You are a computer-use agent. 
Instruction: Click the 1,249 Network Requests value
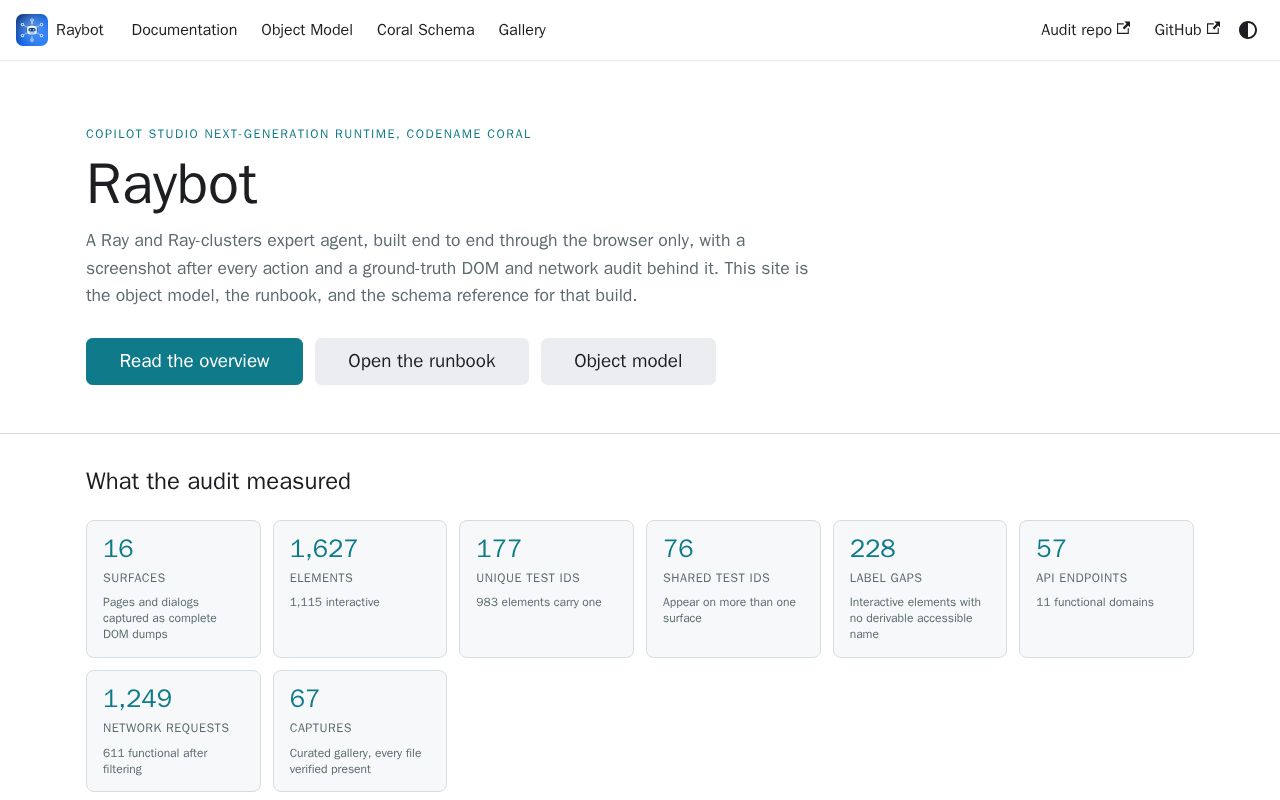138,699
